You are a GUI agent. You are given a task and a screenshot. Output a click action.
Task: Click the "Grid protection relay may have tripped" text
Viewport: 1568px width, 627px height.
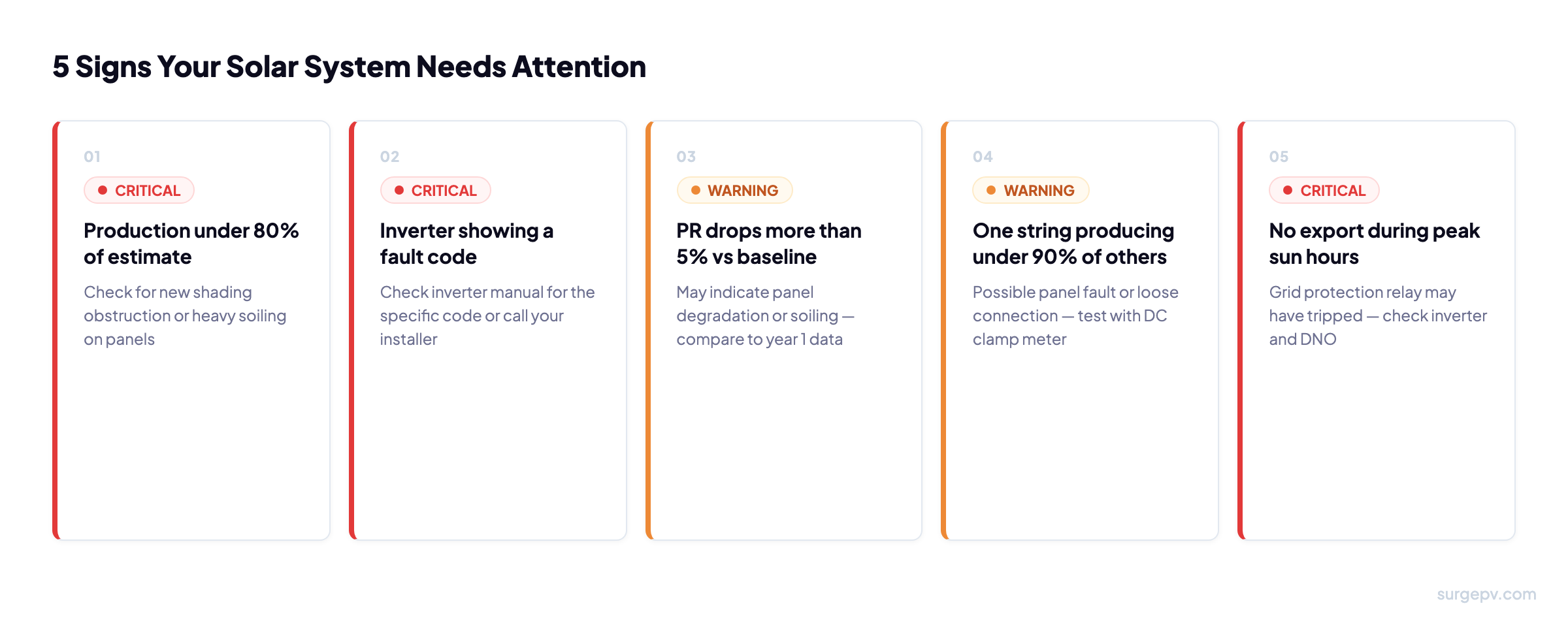[x=1377, y=315]
